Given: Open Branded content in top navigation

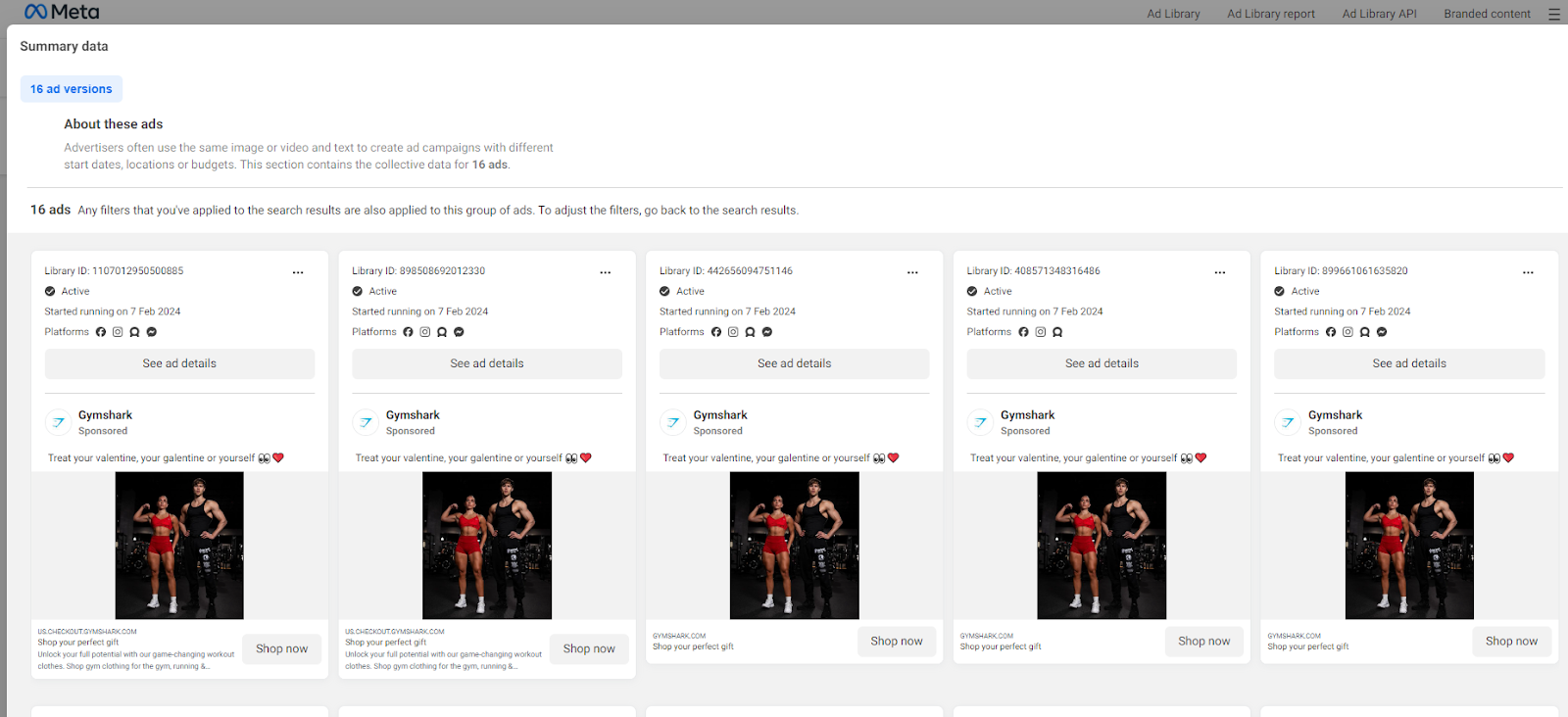Looking at the screenshot, I should pos(1487,14).
